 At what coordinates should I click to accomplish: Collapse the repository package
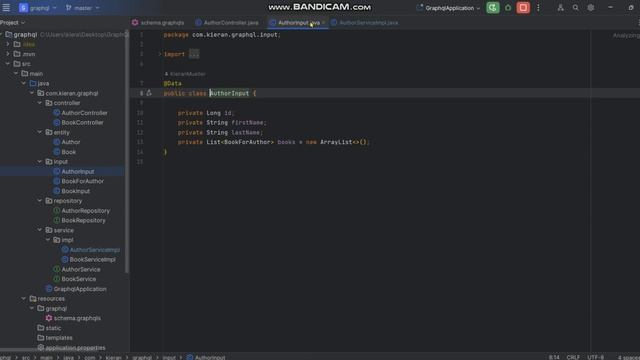(40, 201)
